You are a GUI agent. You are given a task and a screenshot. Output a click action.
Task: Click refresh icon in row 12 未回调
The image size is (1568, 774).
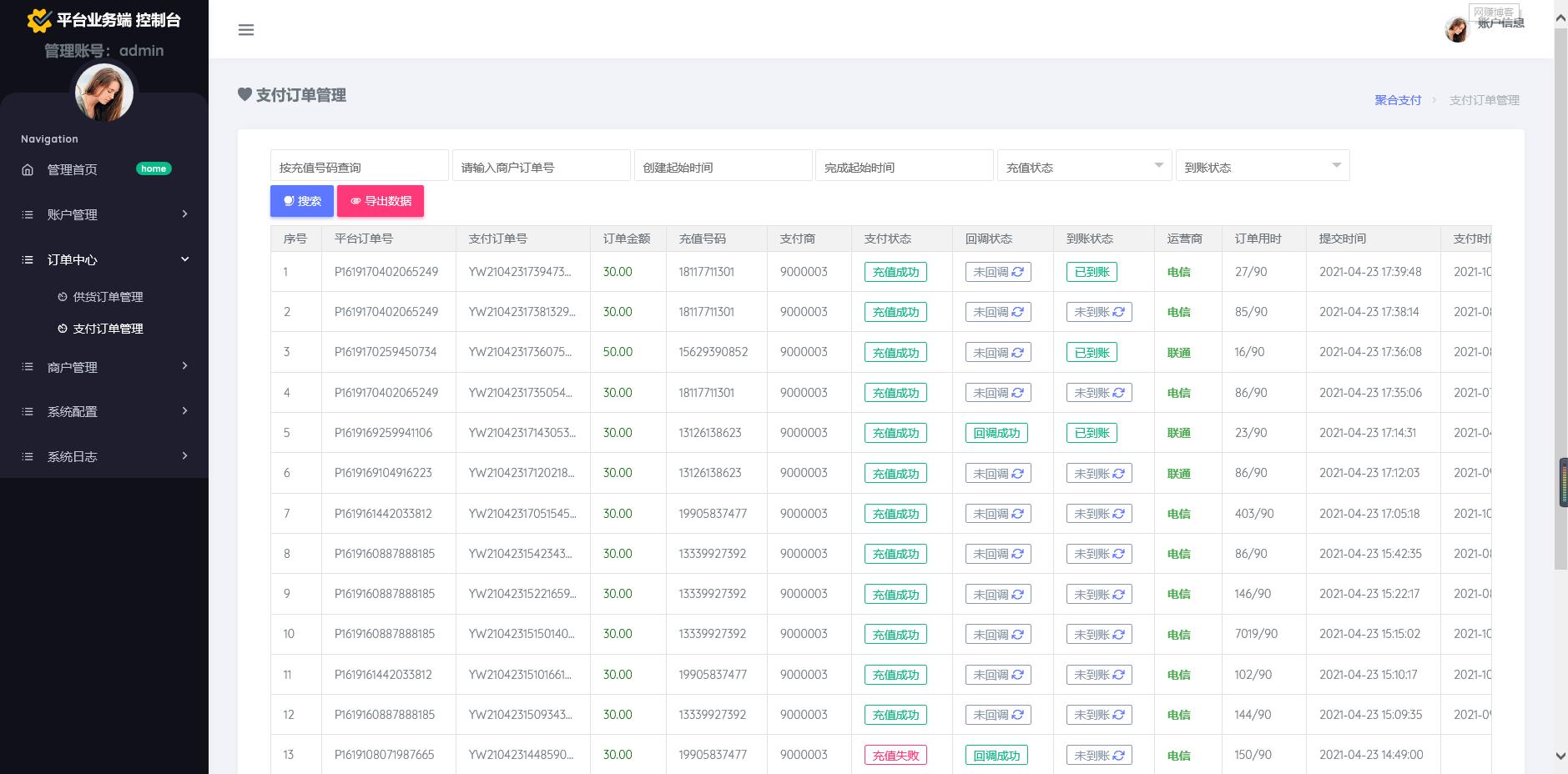[x=1018, y=715]
